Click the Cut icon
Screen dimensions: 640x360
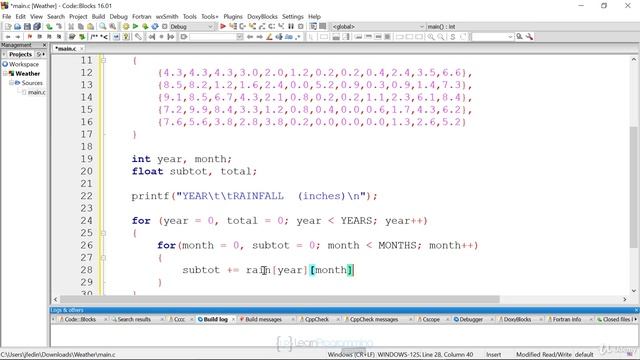[x=71, y=27]
